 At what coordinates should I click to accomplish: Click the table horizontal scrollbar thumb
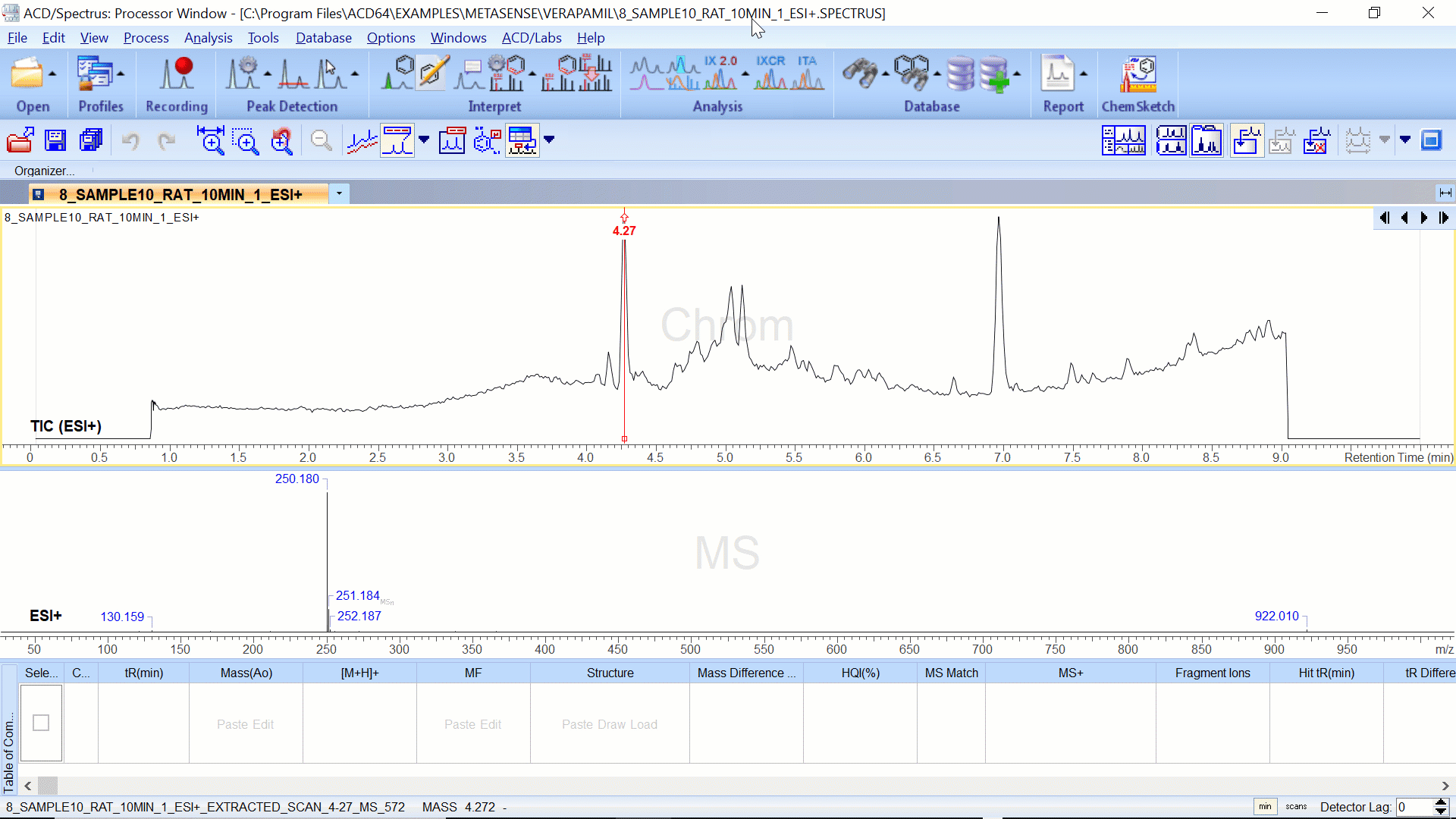pos(48,786)
